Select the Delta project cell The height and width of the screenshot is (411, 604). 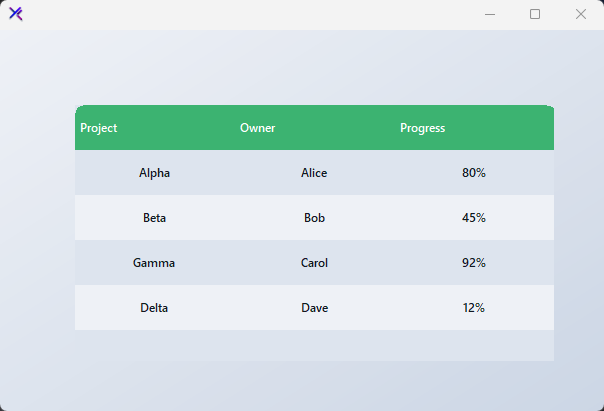point(154,308)
